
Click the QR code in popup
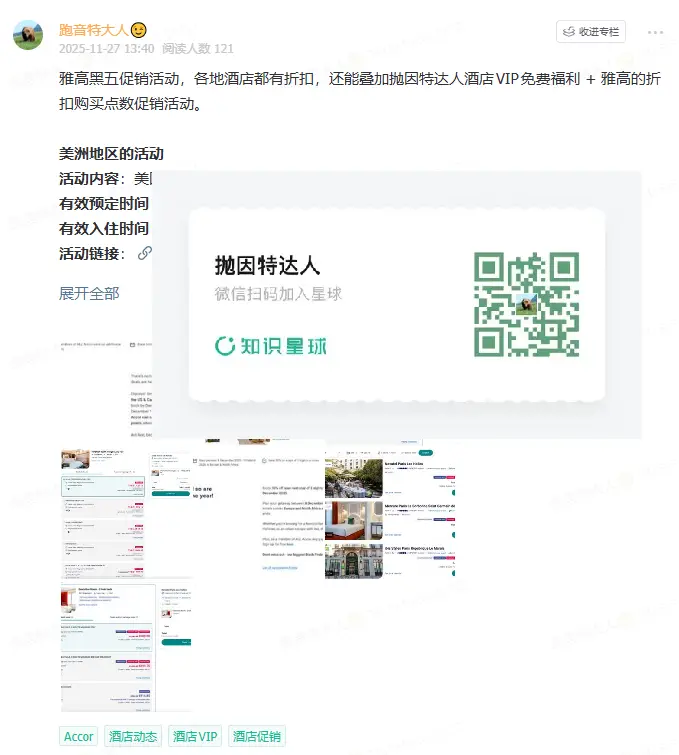[526, 304]
